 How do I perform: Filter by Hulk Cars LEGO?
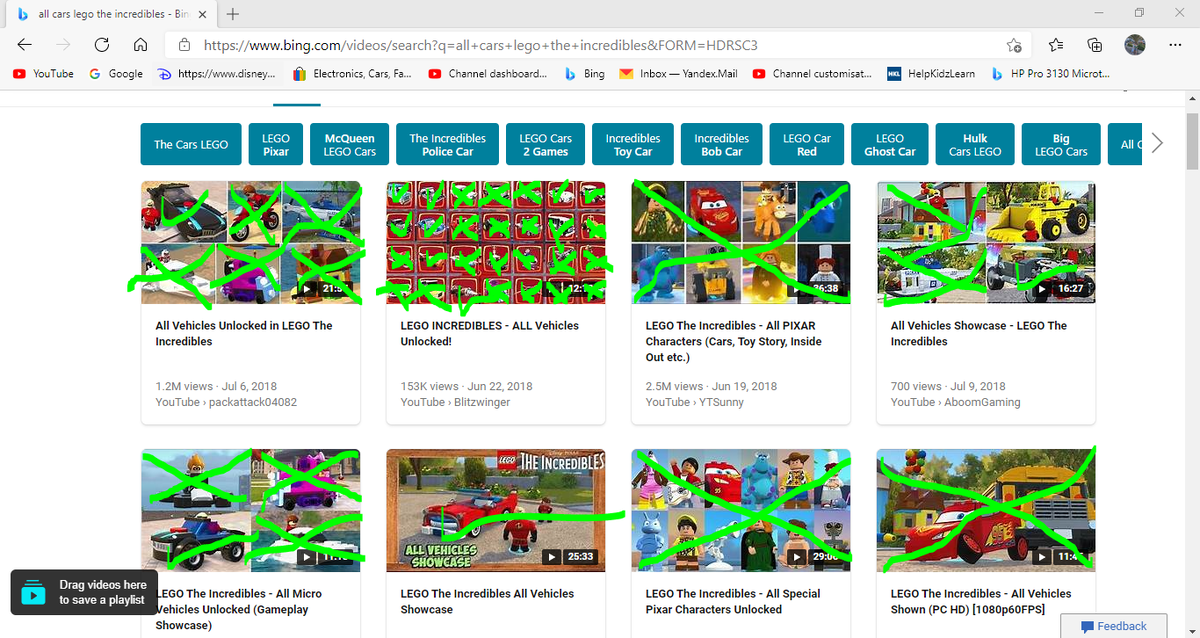point(975,144)
